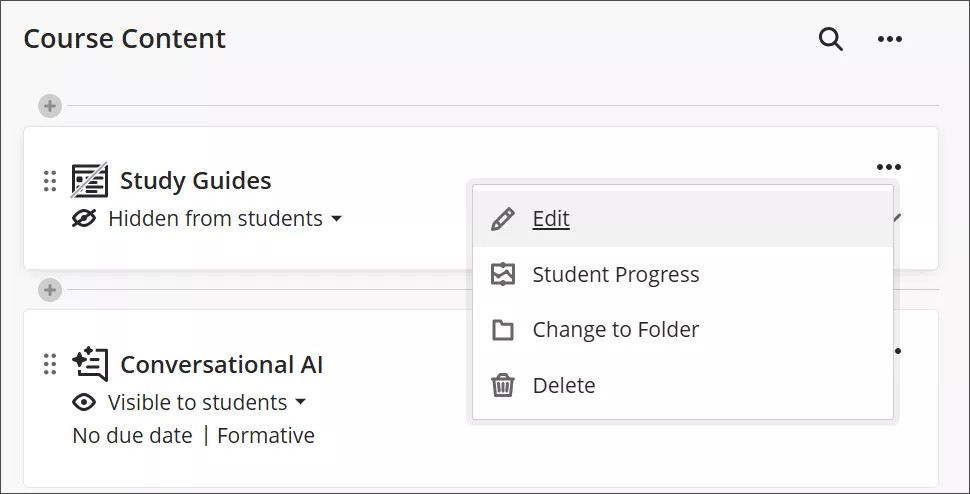Grab the Study Guides drag handle
This screenshot has height=494, width=970.
pos(50,181)
